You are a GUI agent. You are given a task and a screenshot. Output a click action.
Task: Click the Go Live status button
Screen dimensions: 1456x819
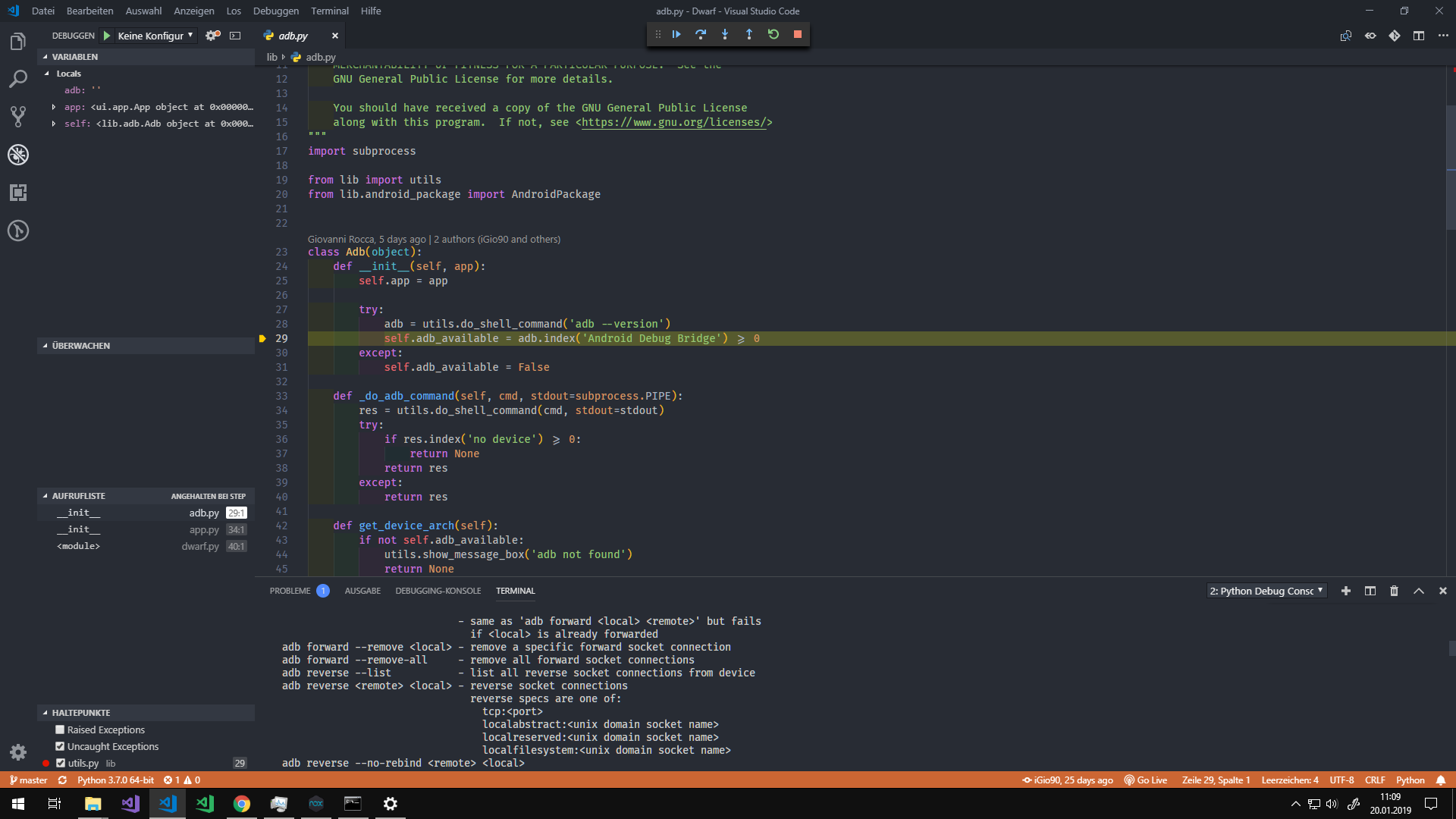[x=1145, y=780]
